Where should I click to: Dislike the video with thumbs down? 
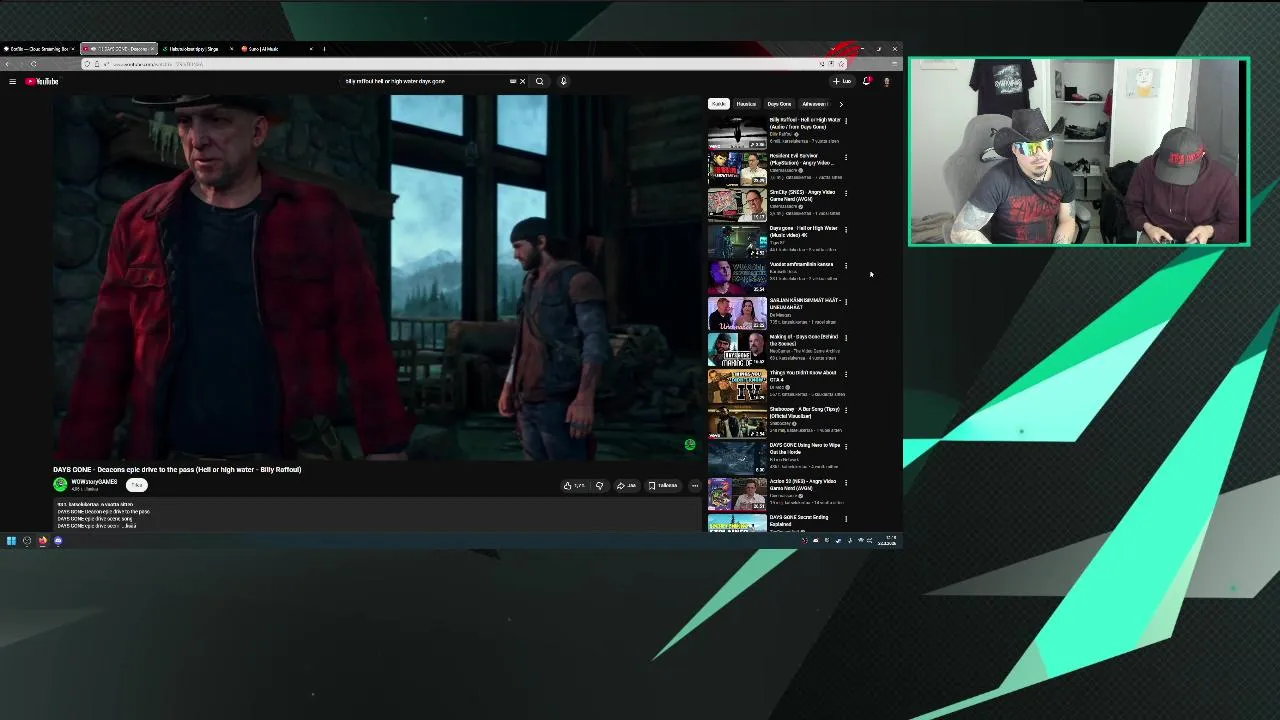599,486
